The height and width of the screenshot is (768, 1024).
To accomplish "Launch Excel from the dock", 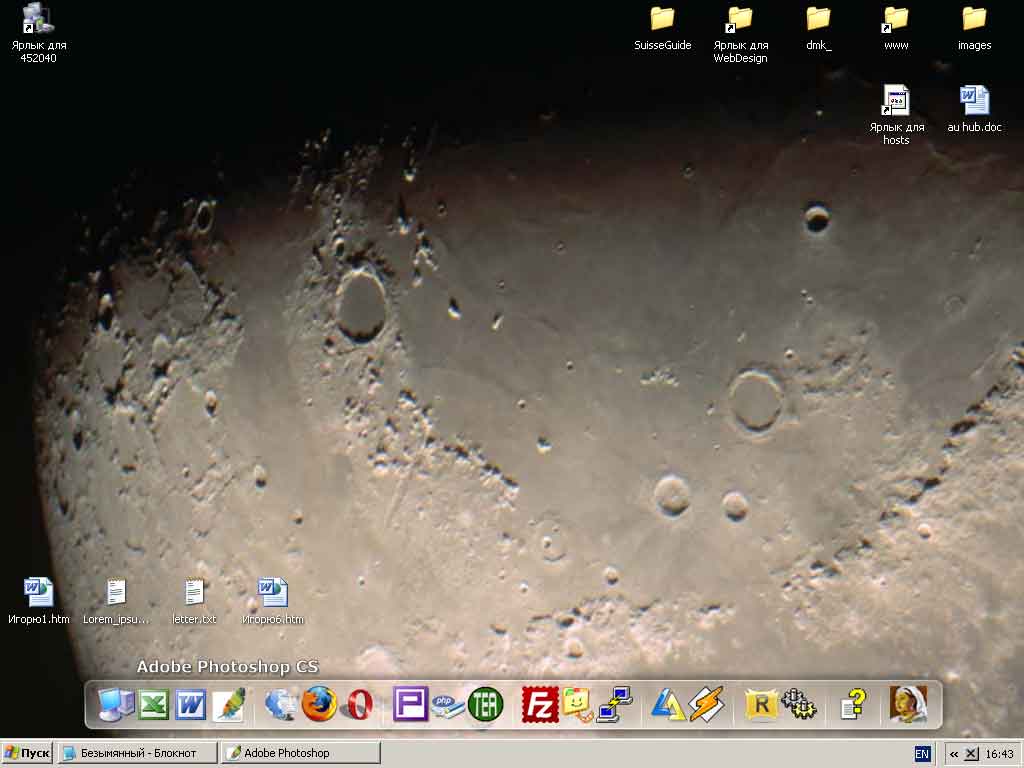I will [153, 705].
